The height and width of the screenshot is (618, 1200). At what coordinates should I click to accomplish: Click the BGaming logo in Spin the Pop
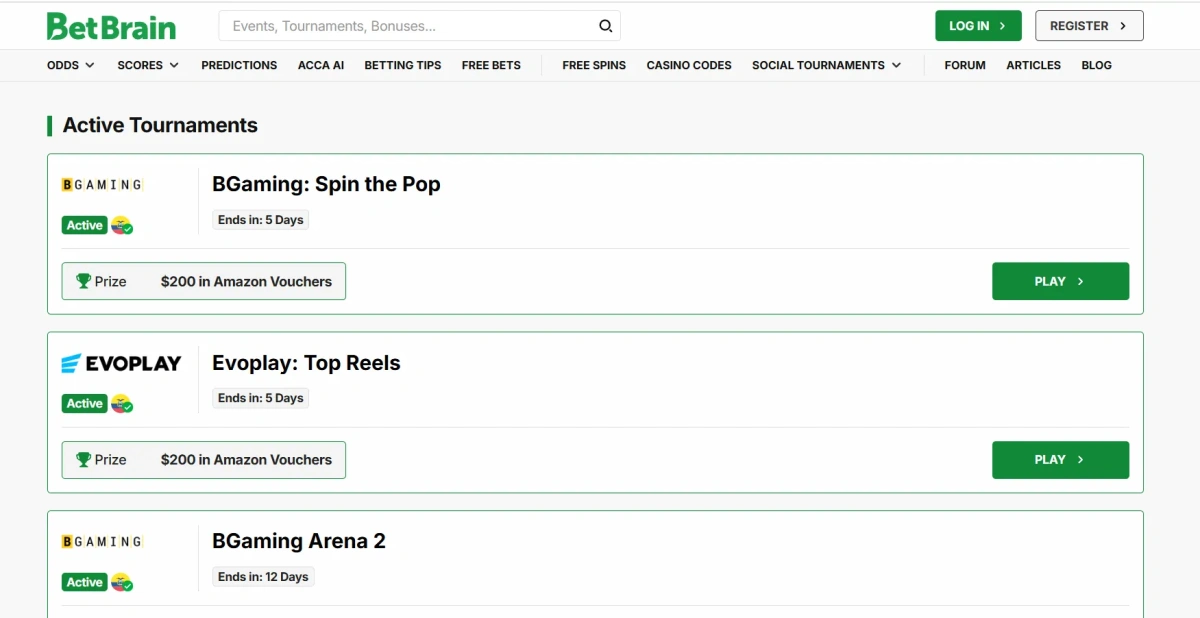(x=102, y=184)
